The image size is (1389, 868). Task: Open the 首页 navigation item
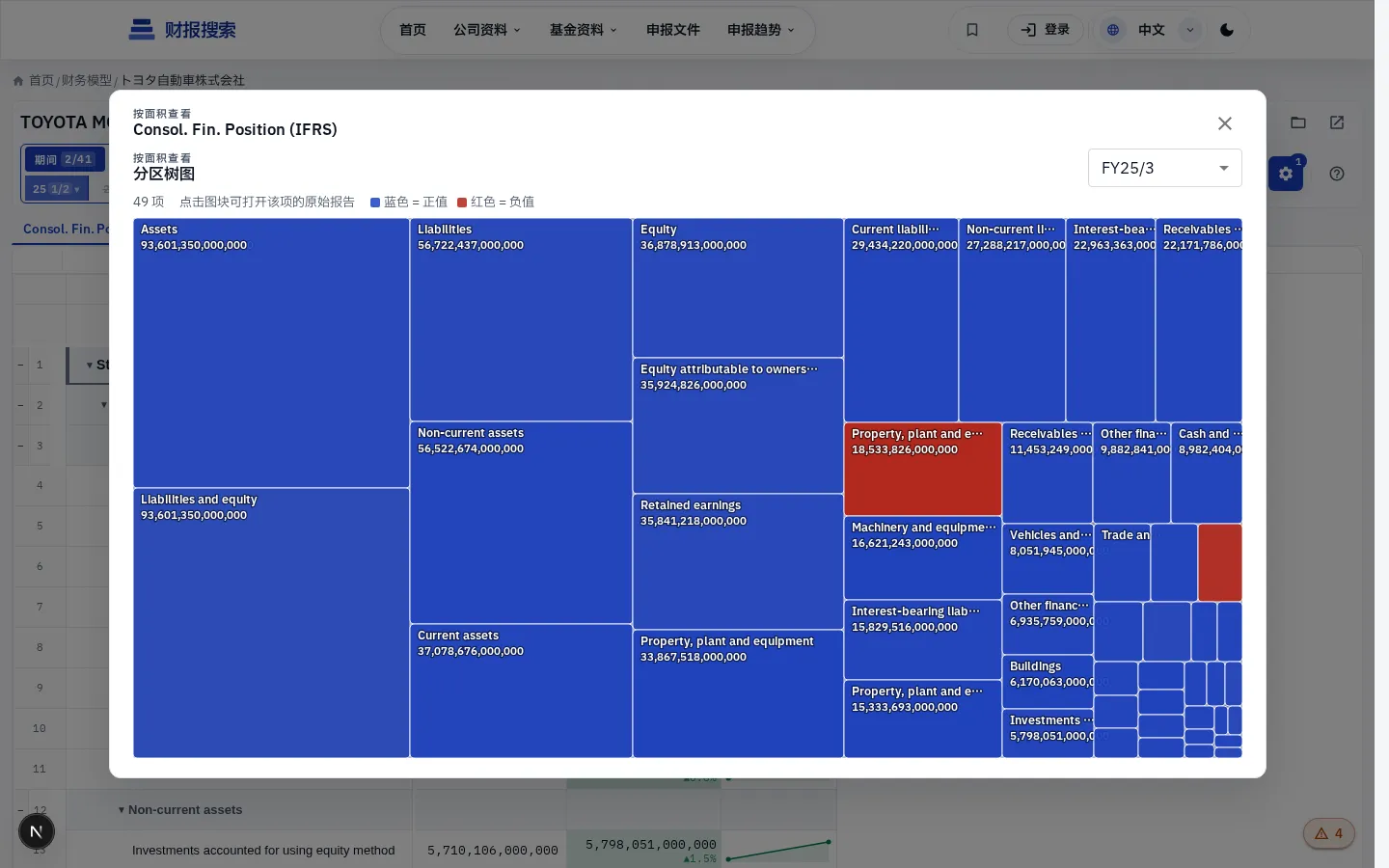[x=413, y=30]
